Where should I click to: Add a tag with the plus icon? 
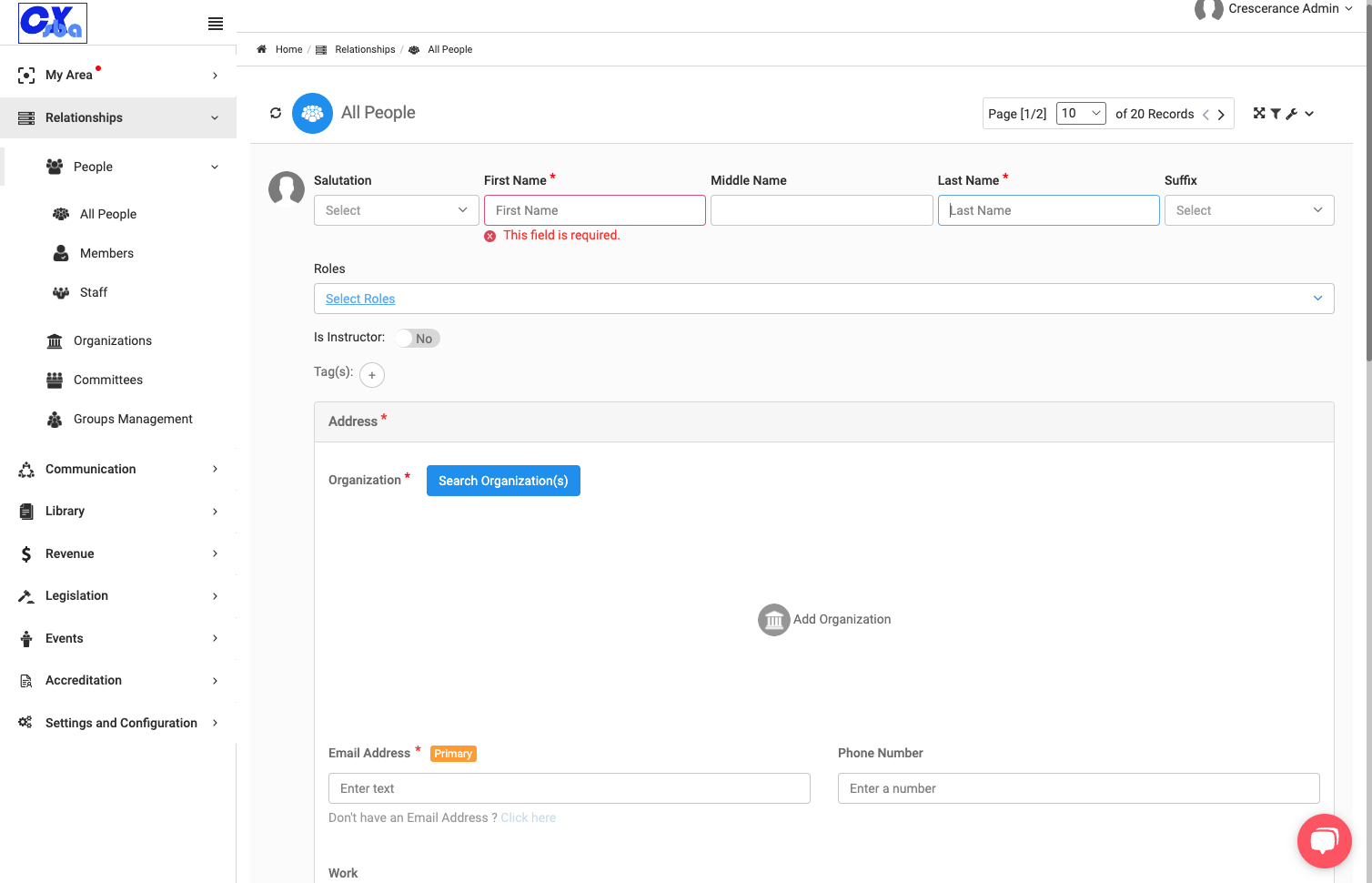(x=372, y=375)
